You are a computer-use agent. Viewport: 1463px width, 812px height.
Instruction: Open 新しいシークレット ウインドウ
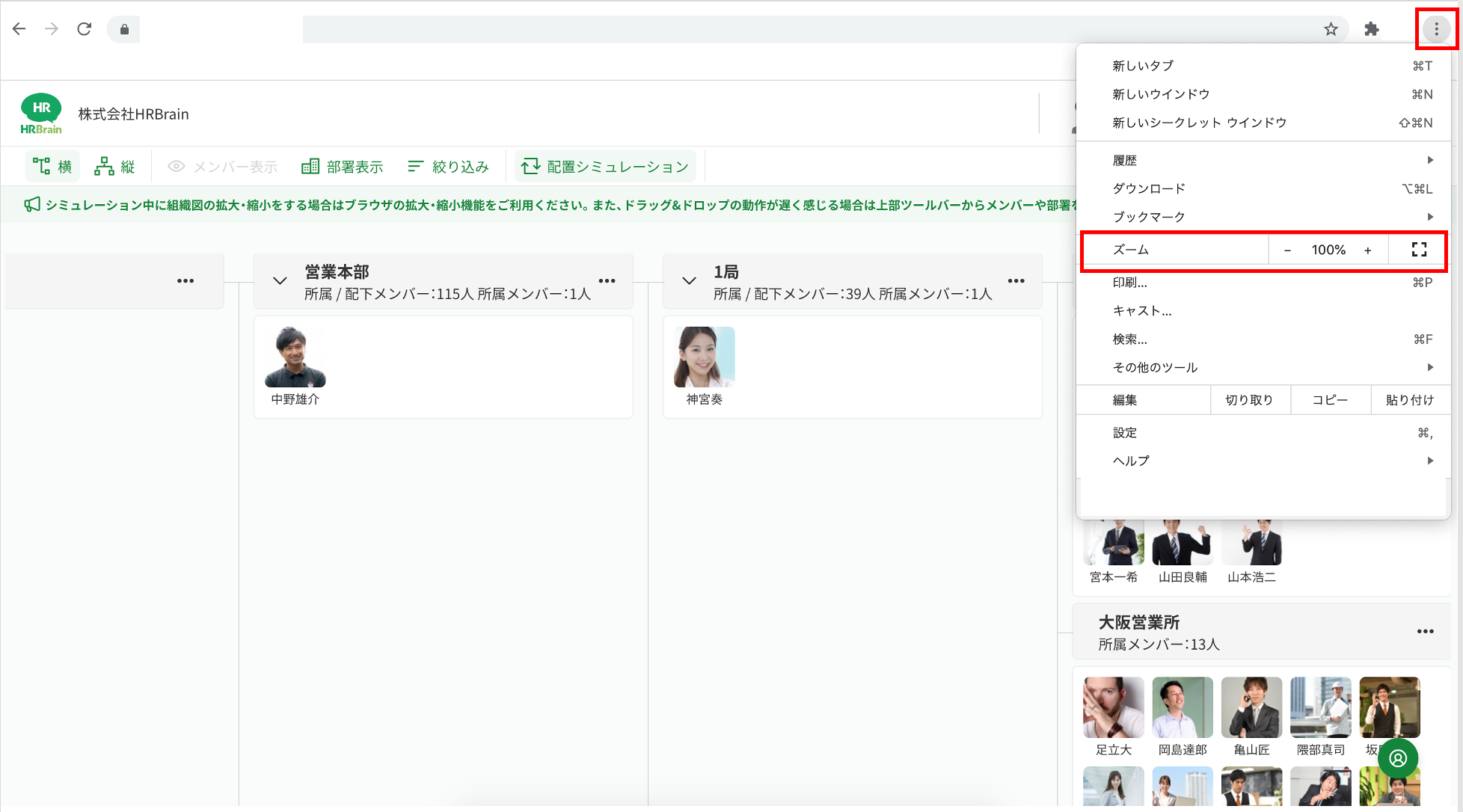[1263, 123]
